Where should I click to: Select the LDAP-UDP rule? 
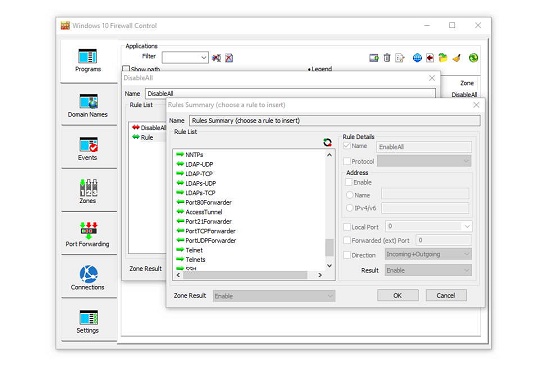point(199,164)
